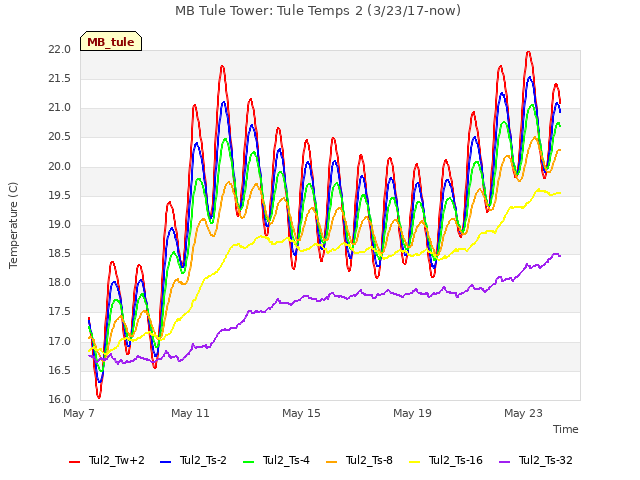640x480 pixels.
Task: Click the Temperature (C) axis label
Action: 13,225
